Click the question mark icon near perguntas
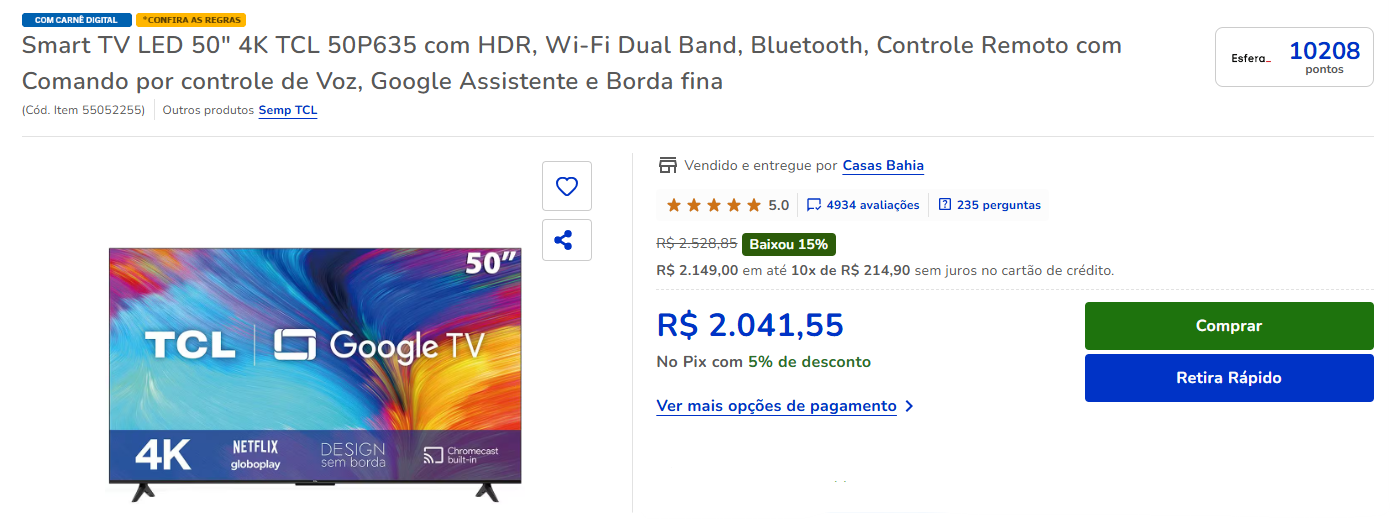The image size is (1391, 519). pyautogui.click(x=945, y=205)
